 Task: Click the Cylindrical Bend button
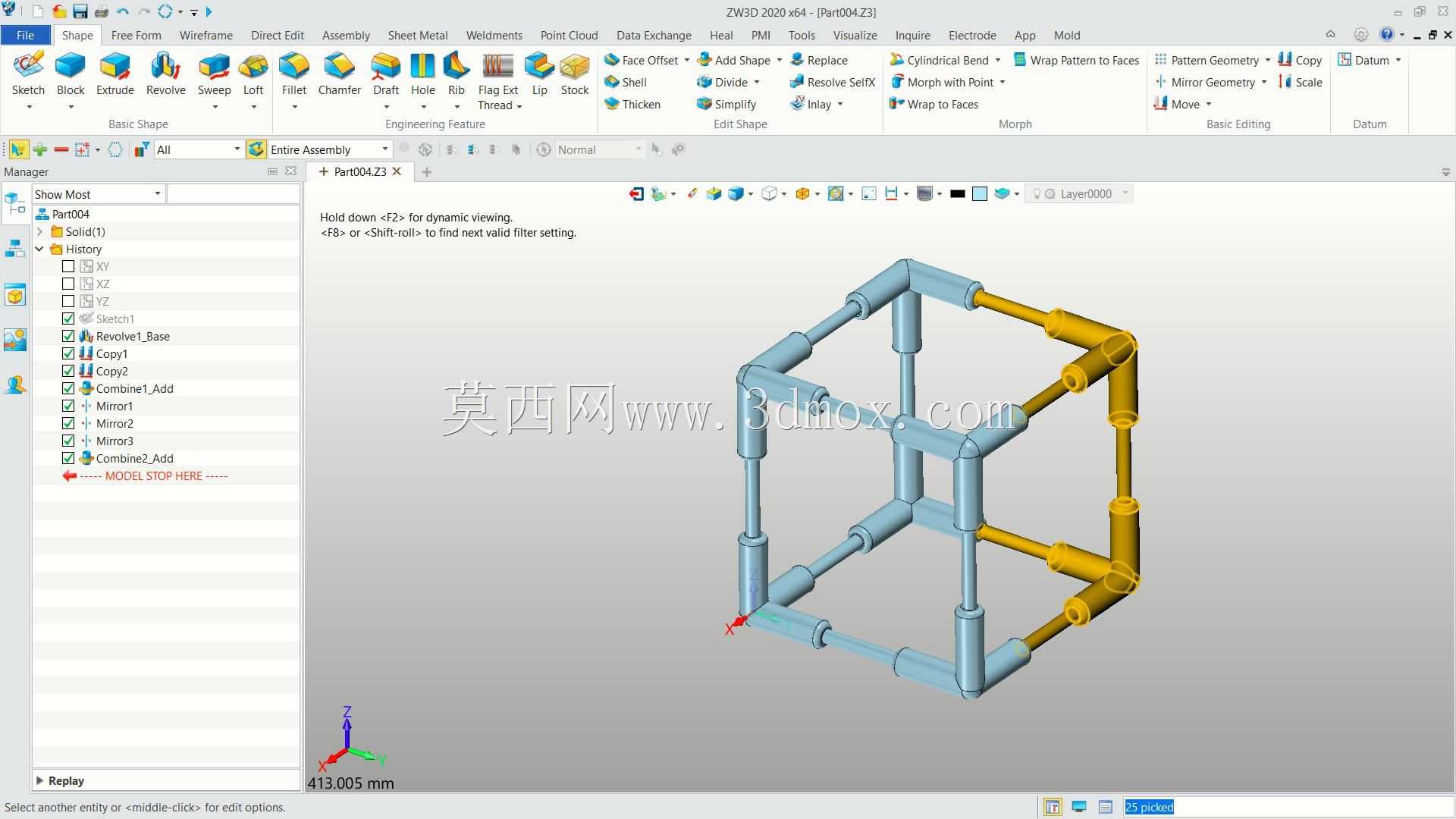click(939, 60)
